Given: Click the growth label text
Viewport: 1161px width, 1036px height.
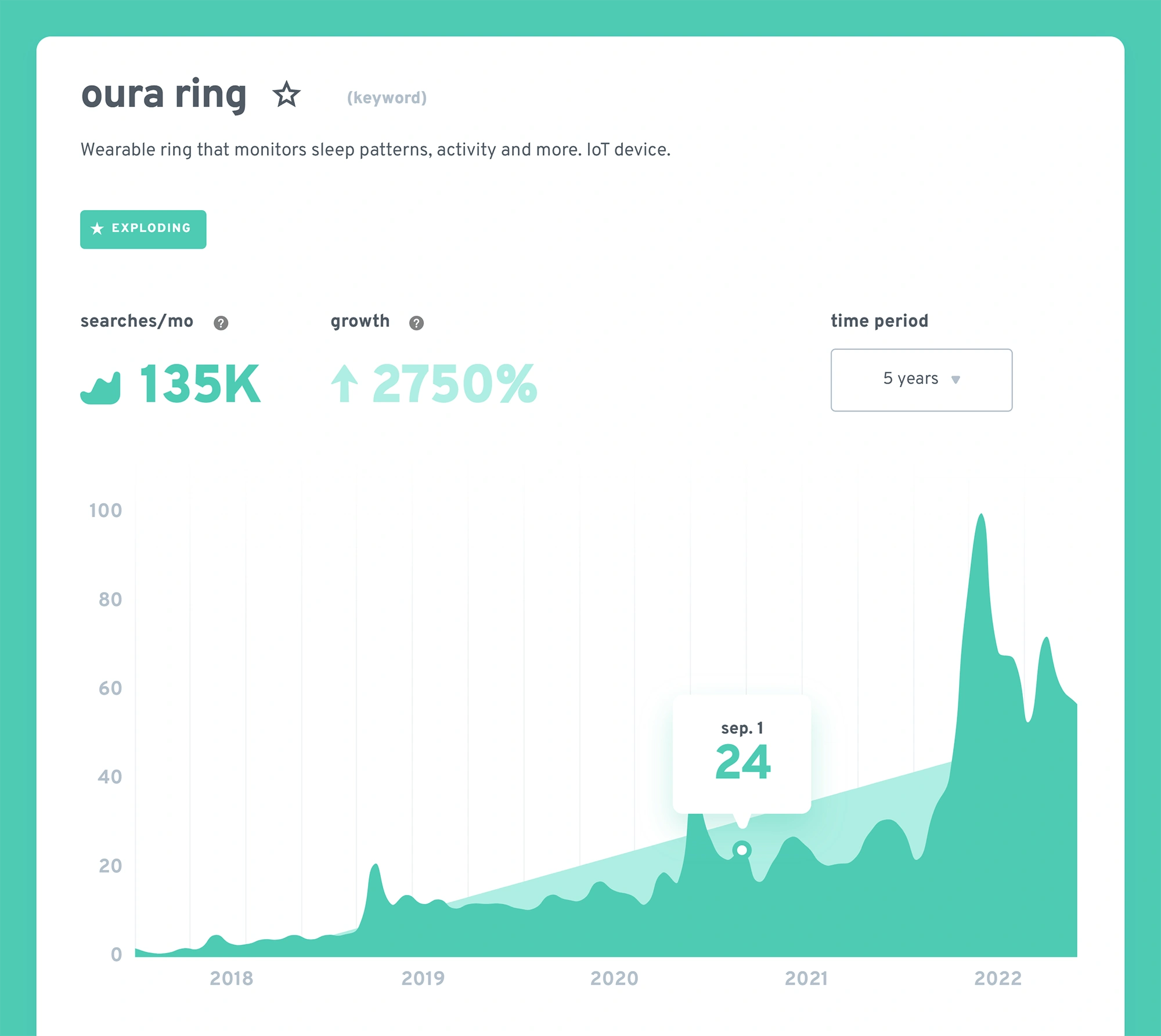Looking at the screenshot, I should click(360, 321).
